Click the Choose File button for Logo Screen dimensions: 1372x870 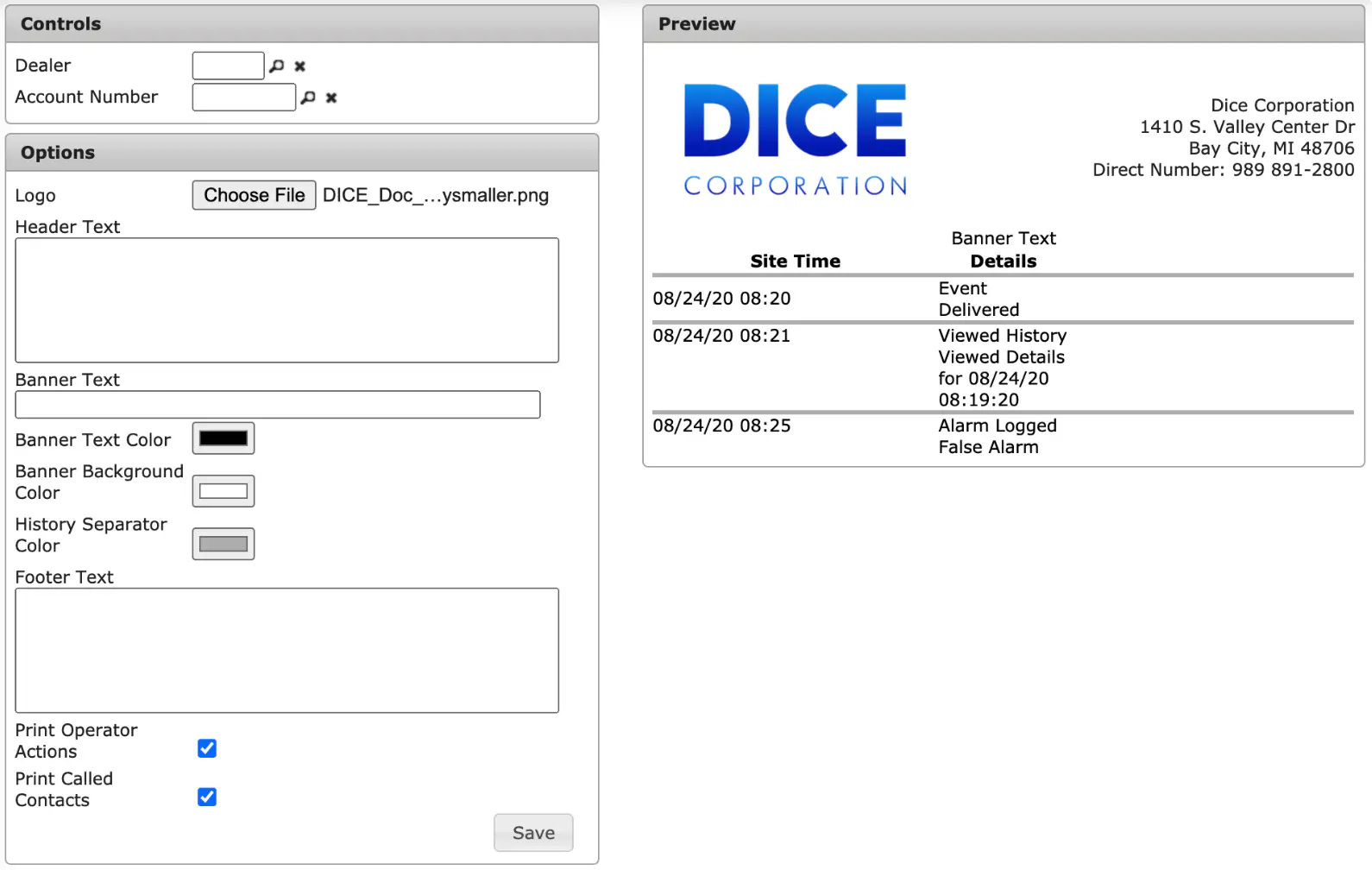tap(255, 195)
